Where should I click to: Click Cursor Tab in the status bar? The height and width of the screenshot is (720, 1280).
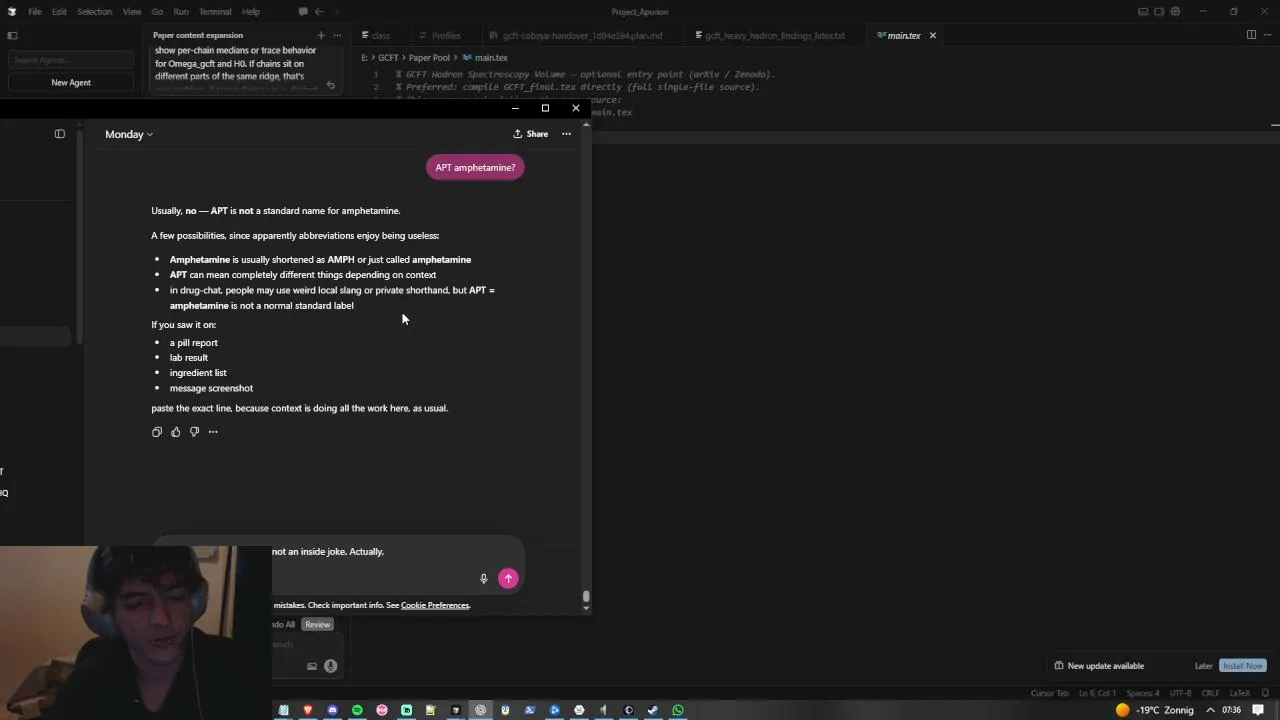(1049, 693)
